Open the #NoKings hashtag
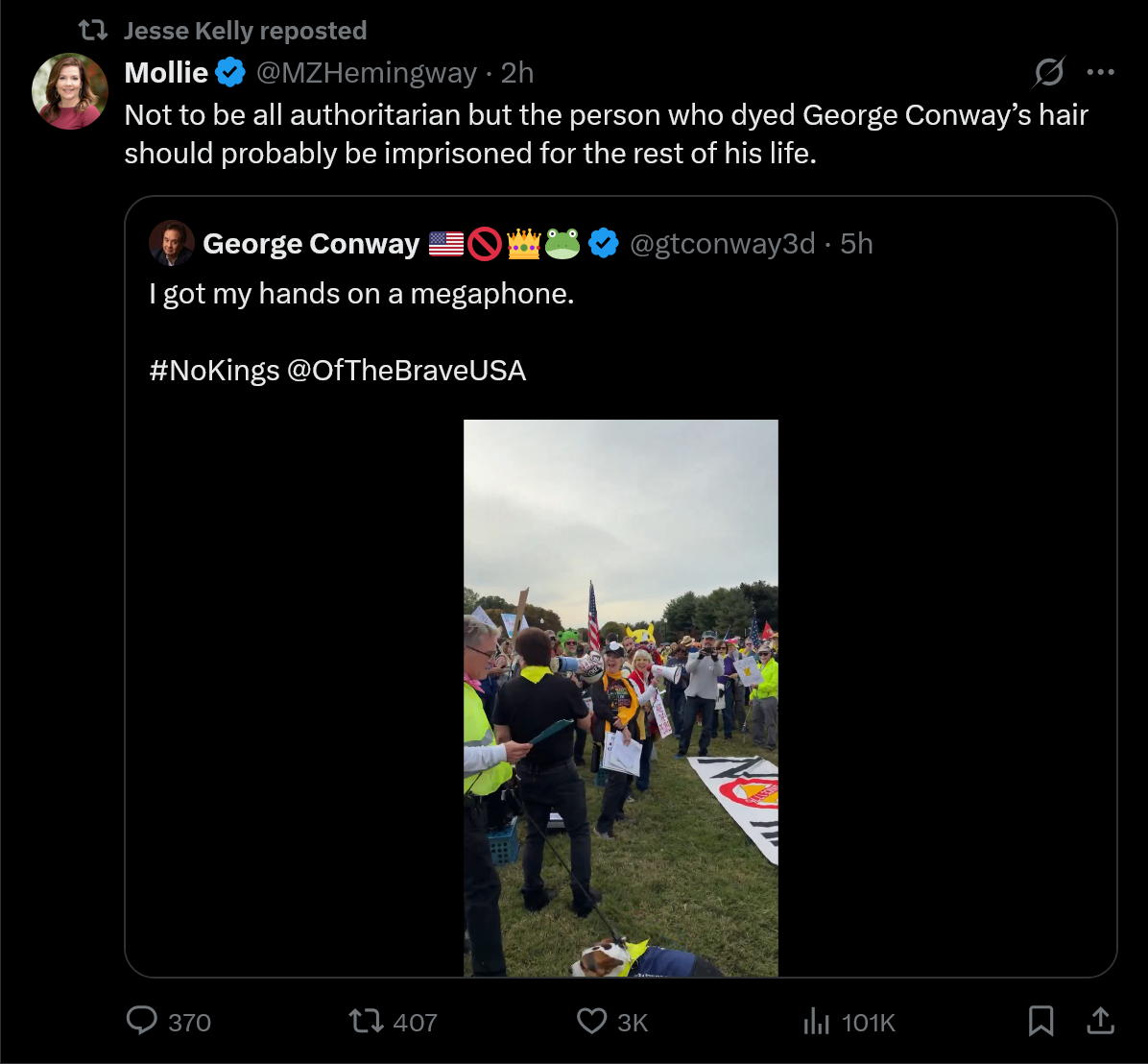 point(214,371)
